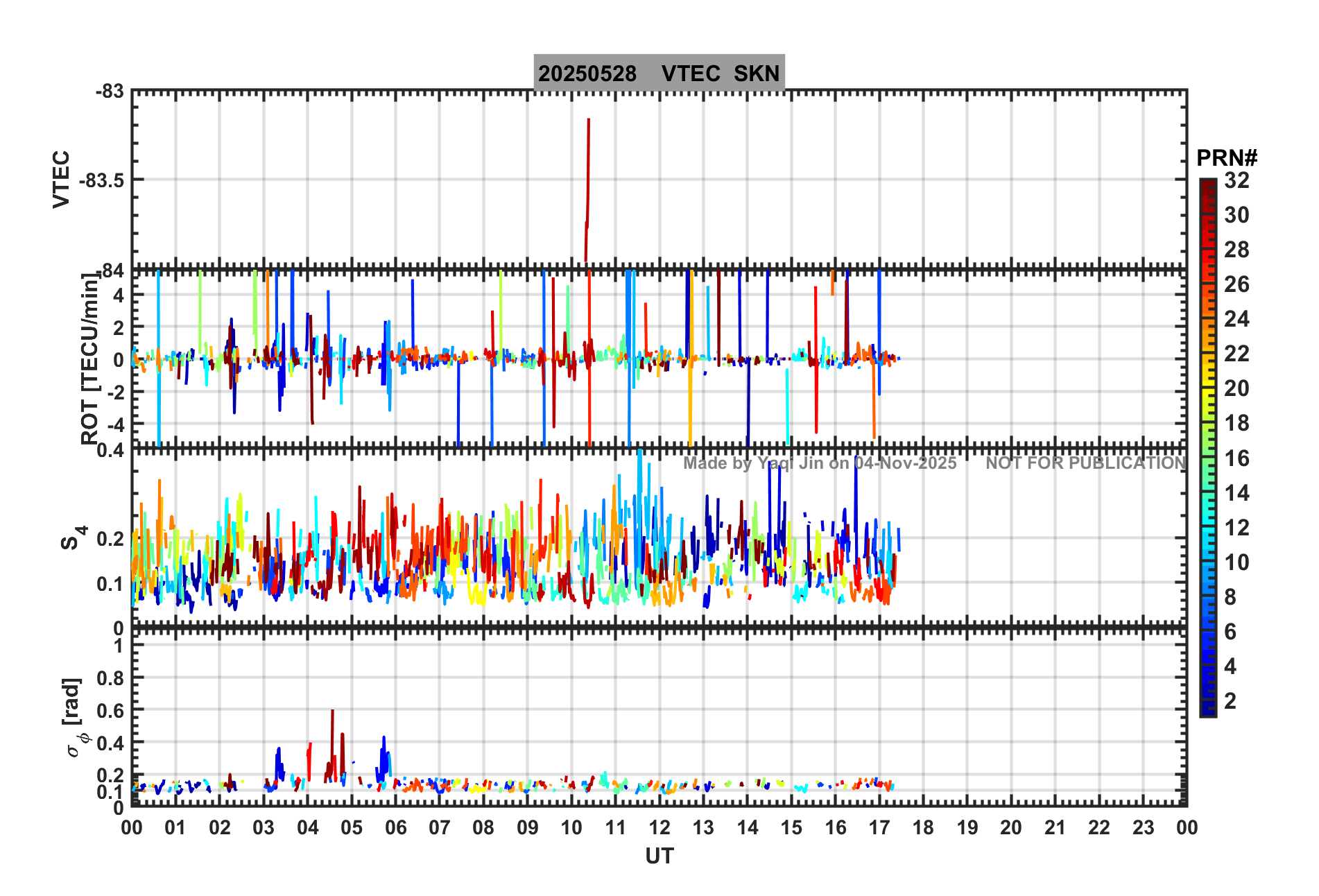Viewport: 1319px width, 896px height.
Task: Click the VTEC y-axis label
Action: coord(61,179)
